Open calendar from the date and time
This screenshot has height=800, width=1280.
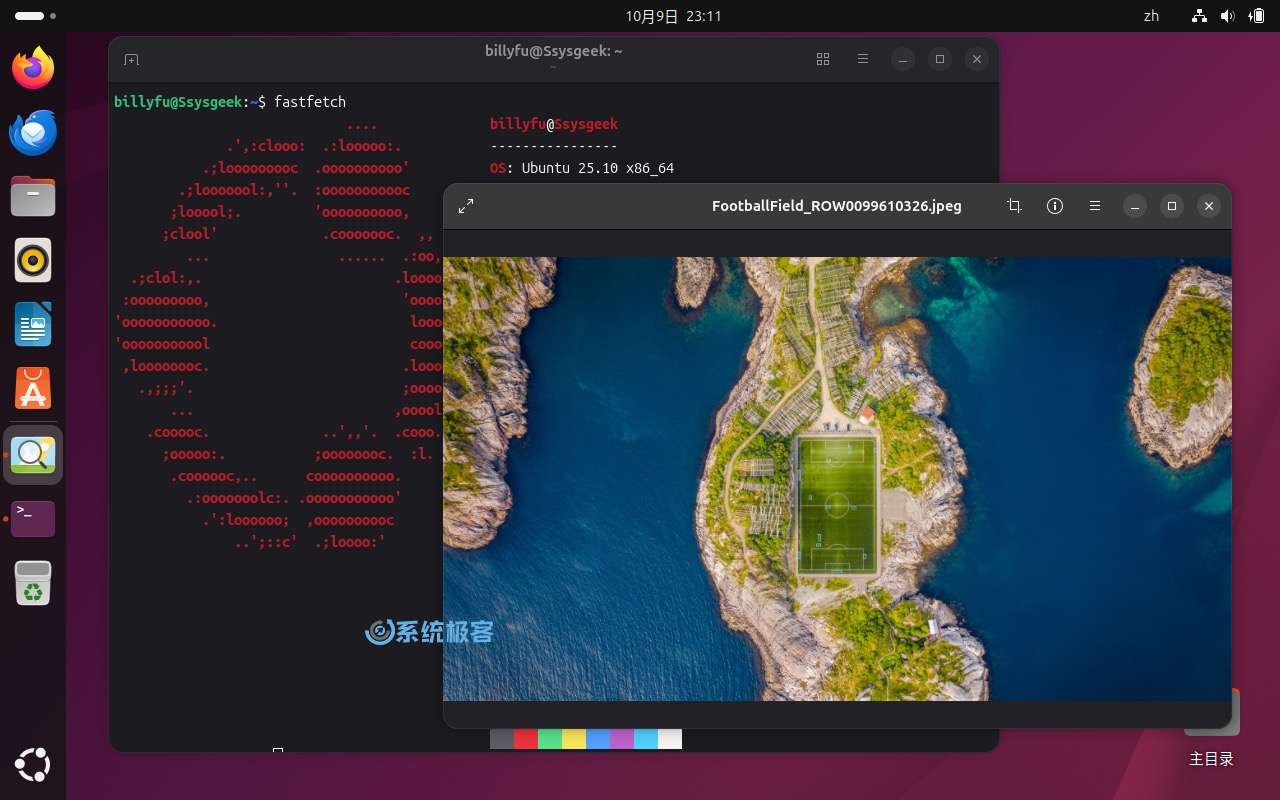click(673, 16)
